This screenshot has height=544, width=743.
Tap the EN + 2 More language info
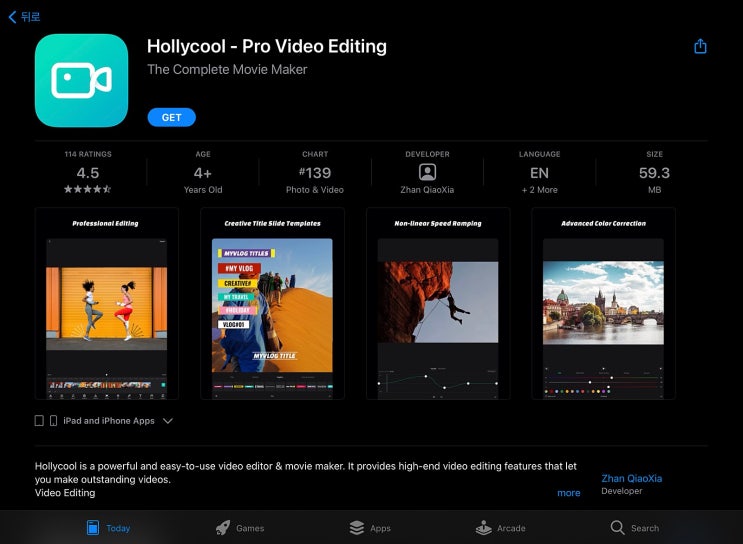(x=540, y=172)
